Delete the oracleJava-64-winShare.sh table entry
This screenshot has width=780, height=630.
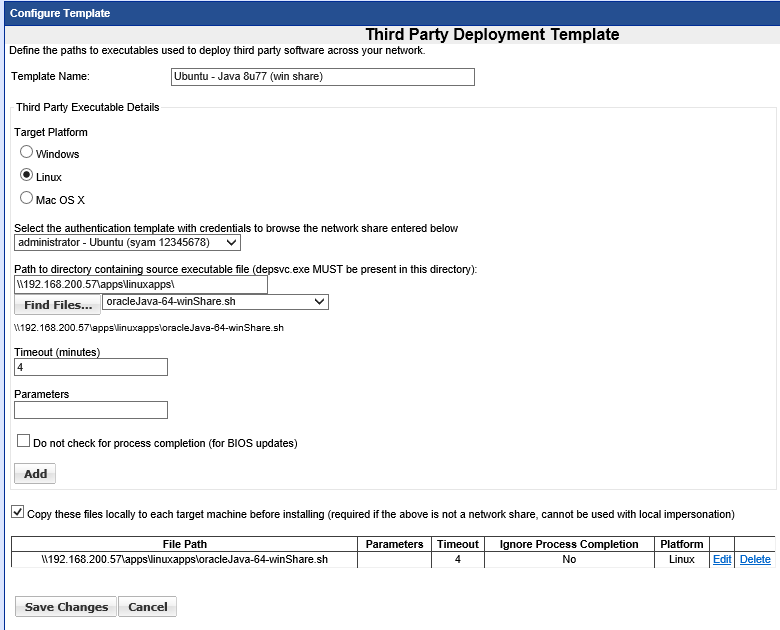tap(755, 560)
